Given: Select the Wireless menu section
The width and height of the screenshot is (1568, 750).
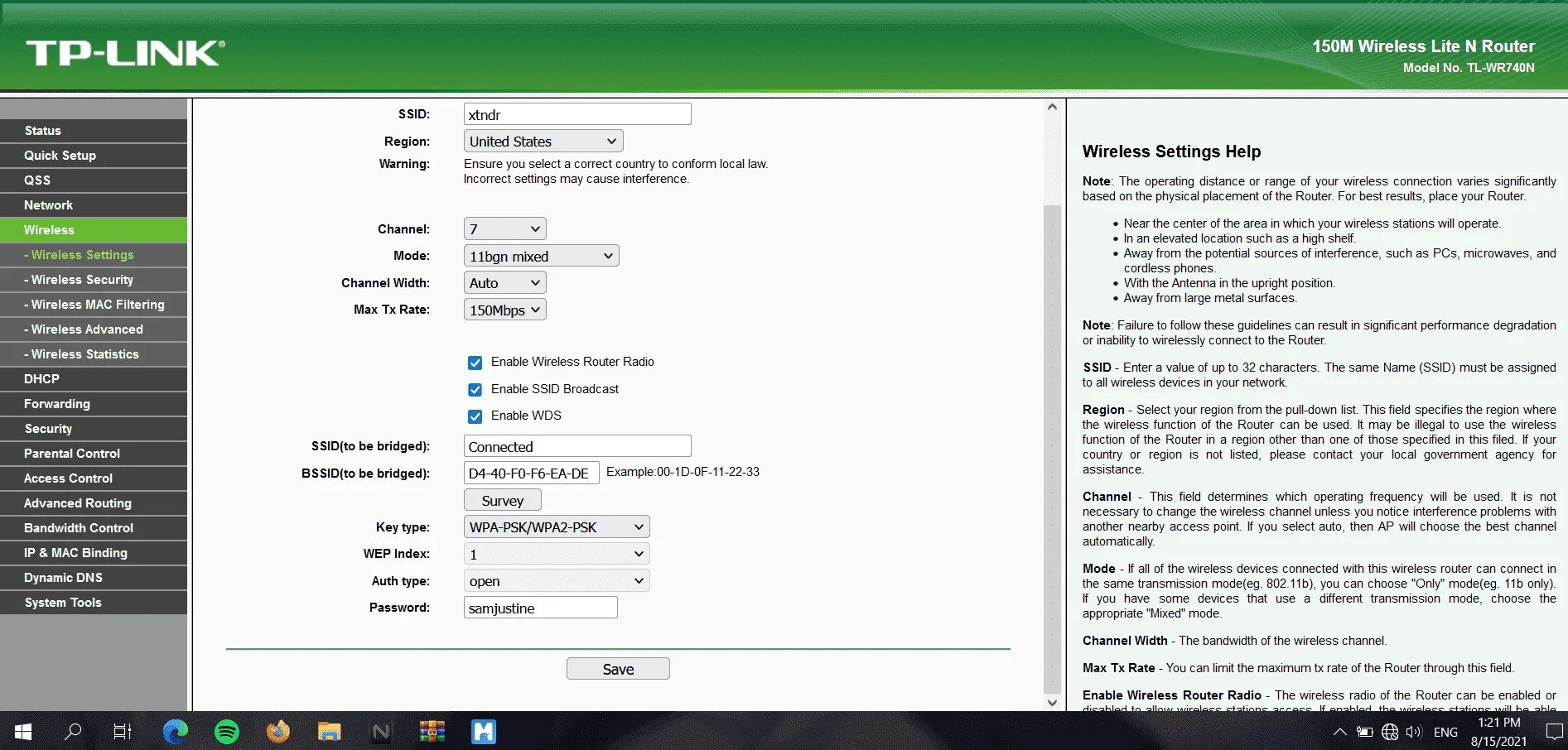Looking at the screenshot, I should 94,230.
